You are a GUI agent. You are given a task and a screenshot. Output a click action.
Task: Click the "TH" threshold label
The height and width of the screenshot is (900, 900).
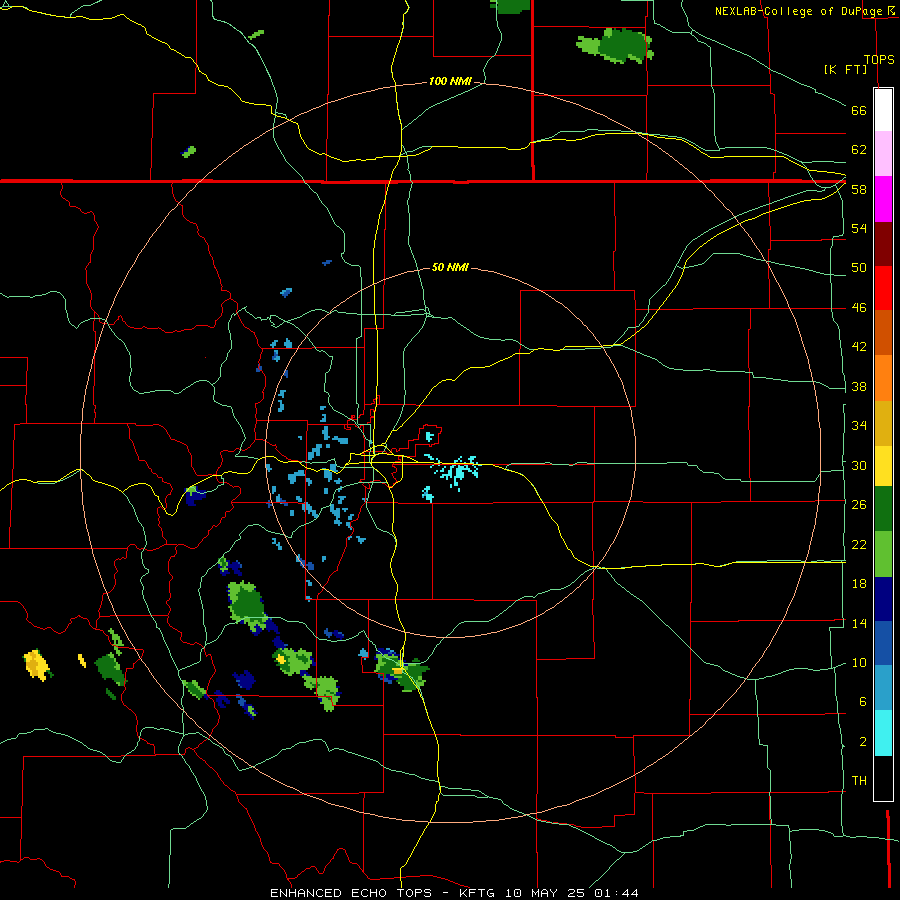pos(859,781)
